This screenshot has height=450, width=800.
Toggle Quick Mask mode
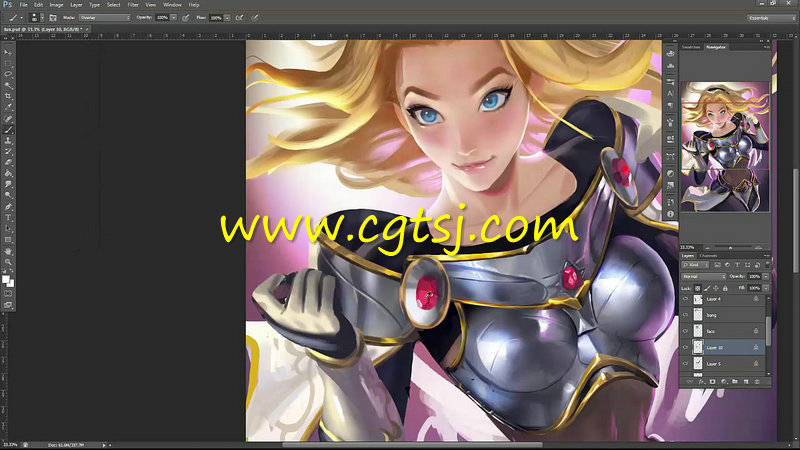[x=8, y=294]
